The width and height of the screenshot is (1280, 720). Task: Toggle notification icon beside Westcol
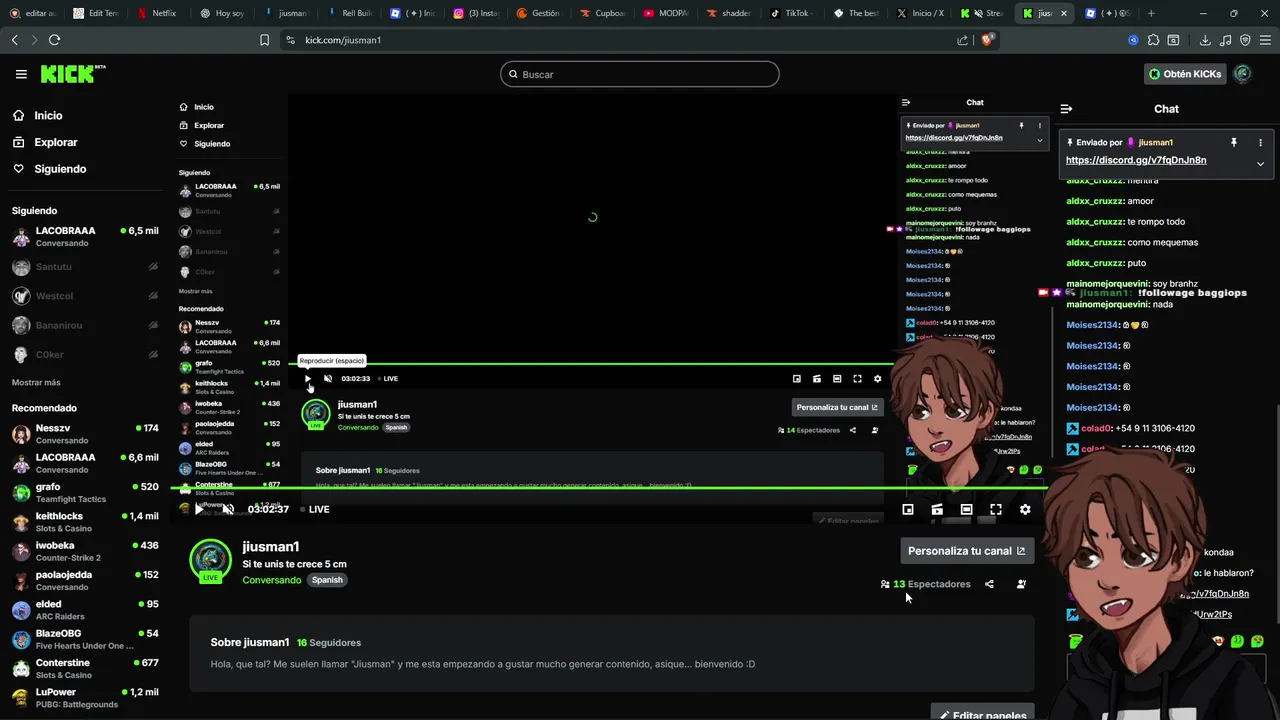pyautogui.click(x=153, y=296)
